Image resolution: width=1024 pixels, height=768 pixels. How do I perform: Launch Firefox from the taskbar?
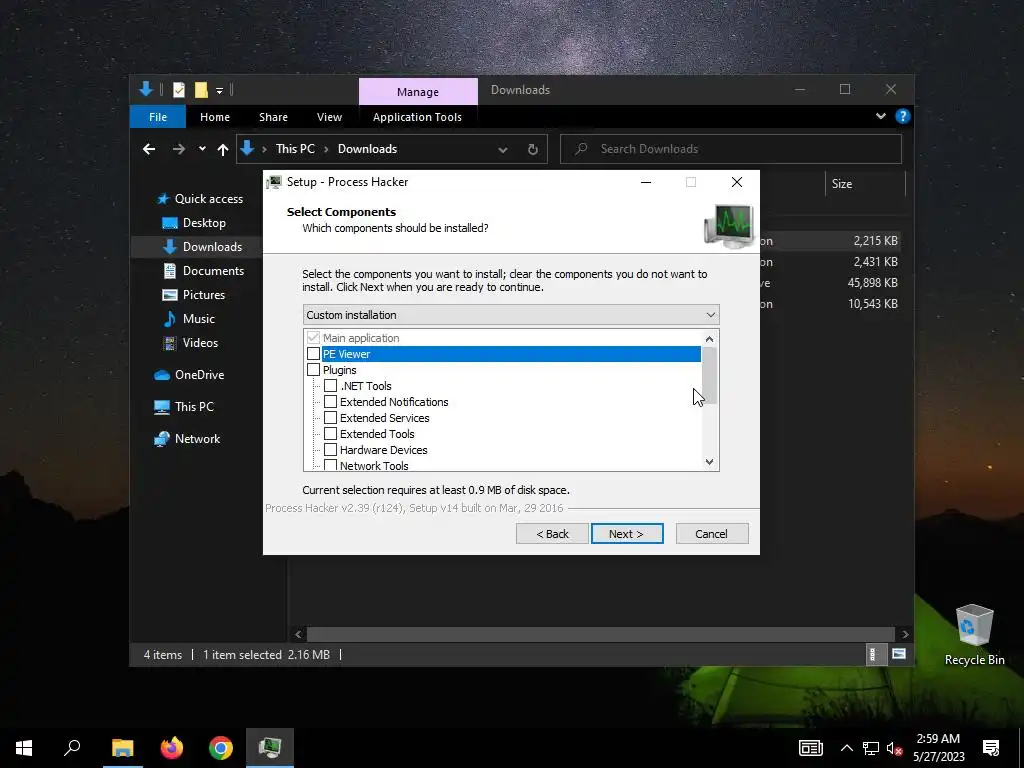click(172, 748)
